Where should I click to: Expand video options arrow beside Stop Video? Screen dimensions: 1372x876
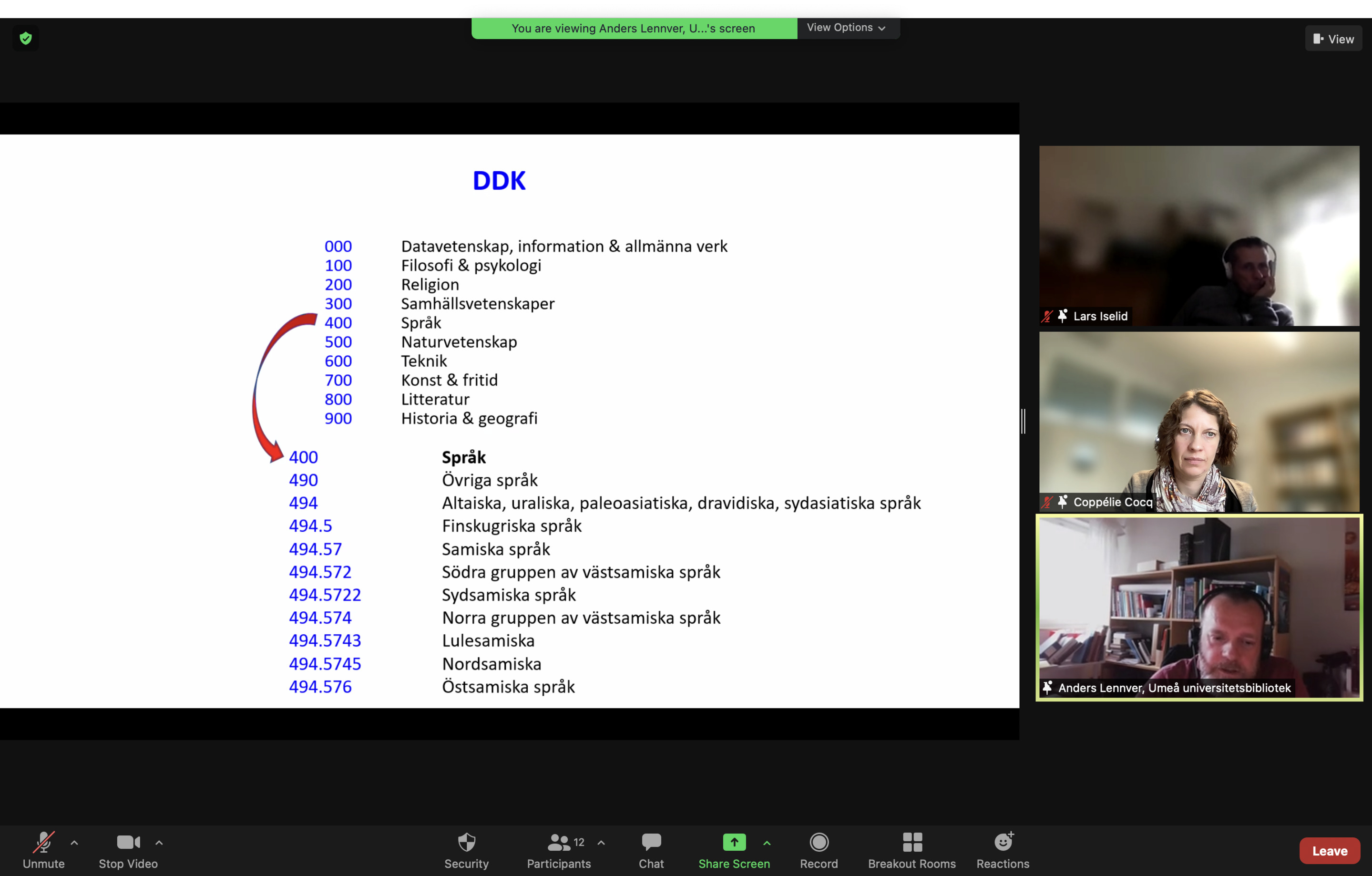[159, 842]
